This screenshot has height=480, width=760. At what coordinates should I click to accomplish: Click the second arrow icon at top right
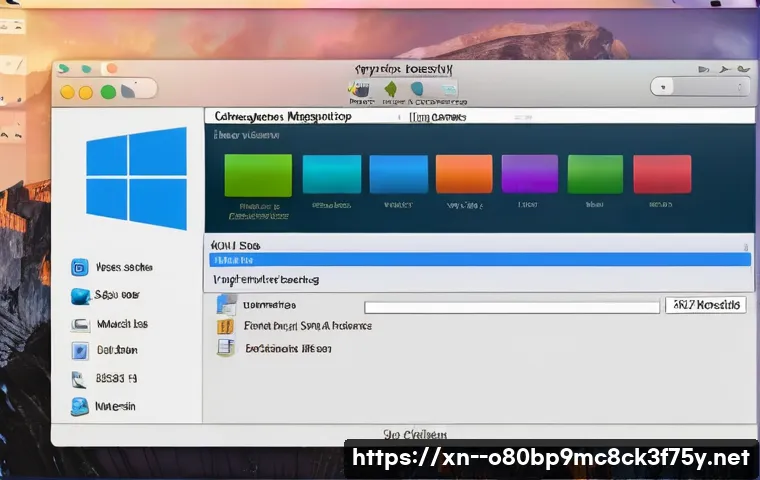tap(725, 70)
